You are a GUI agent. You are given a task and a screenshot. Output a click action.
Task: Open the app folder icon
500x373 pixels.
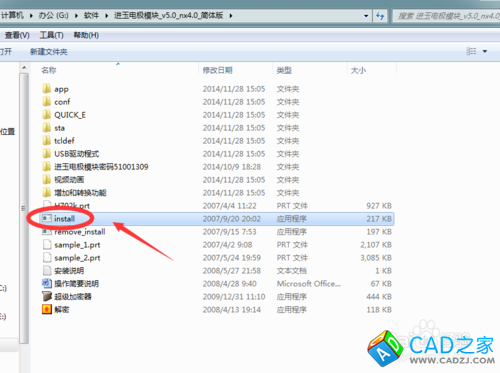click(47, 89)
